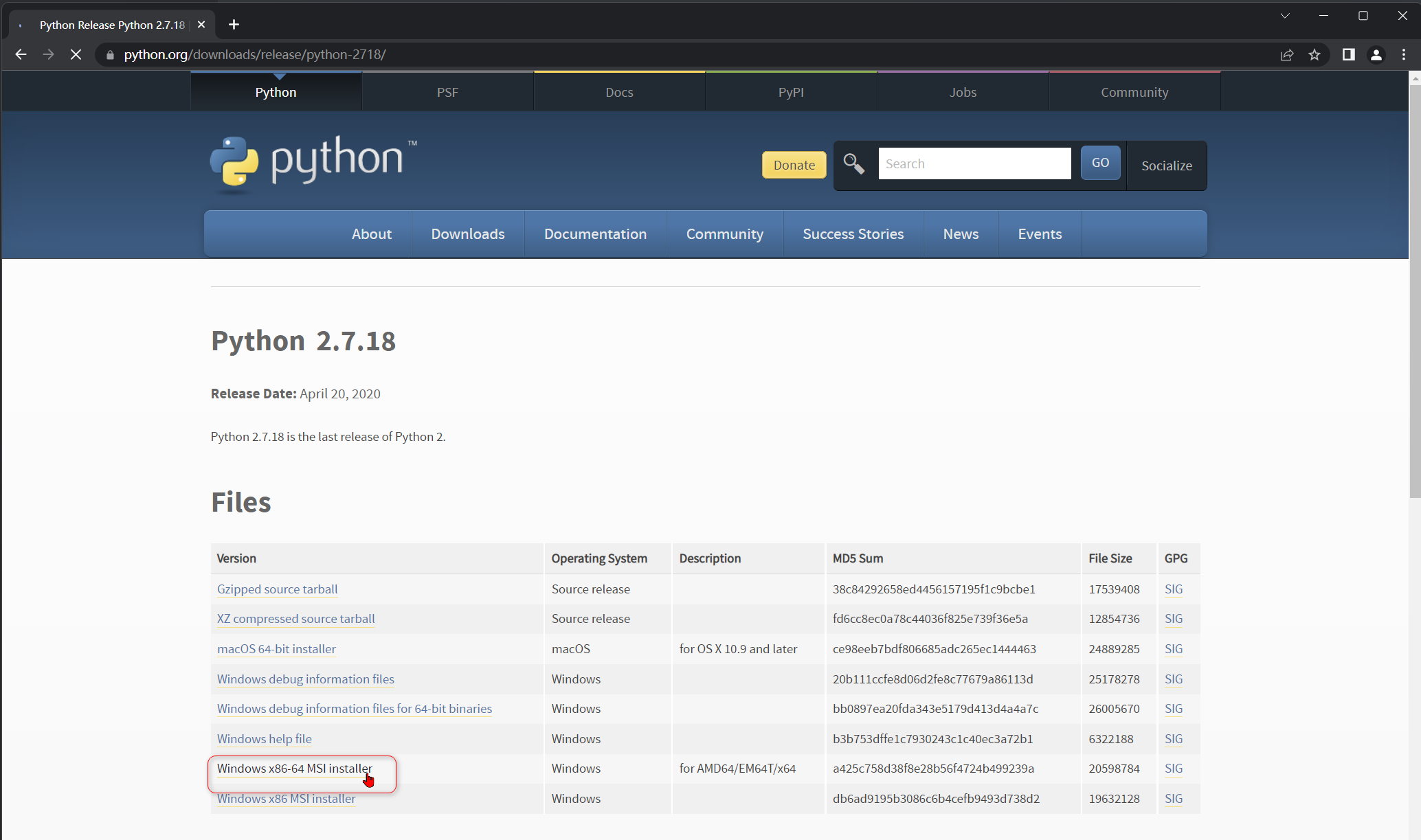Download the Windows help file
Viewport: 1421px width, 840px height.
(x=265, y=738)
